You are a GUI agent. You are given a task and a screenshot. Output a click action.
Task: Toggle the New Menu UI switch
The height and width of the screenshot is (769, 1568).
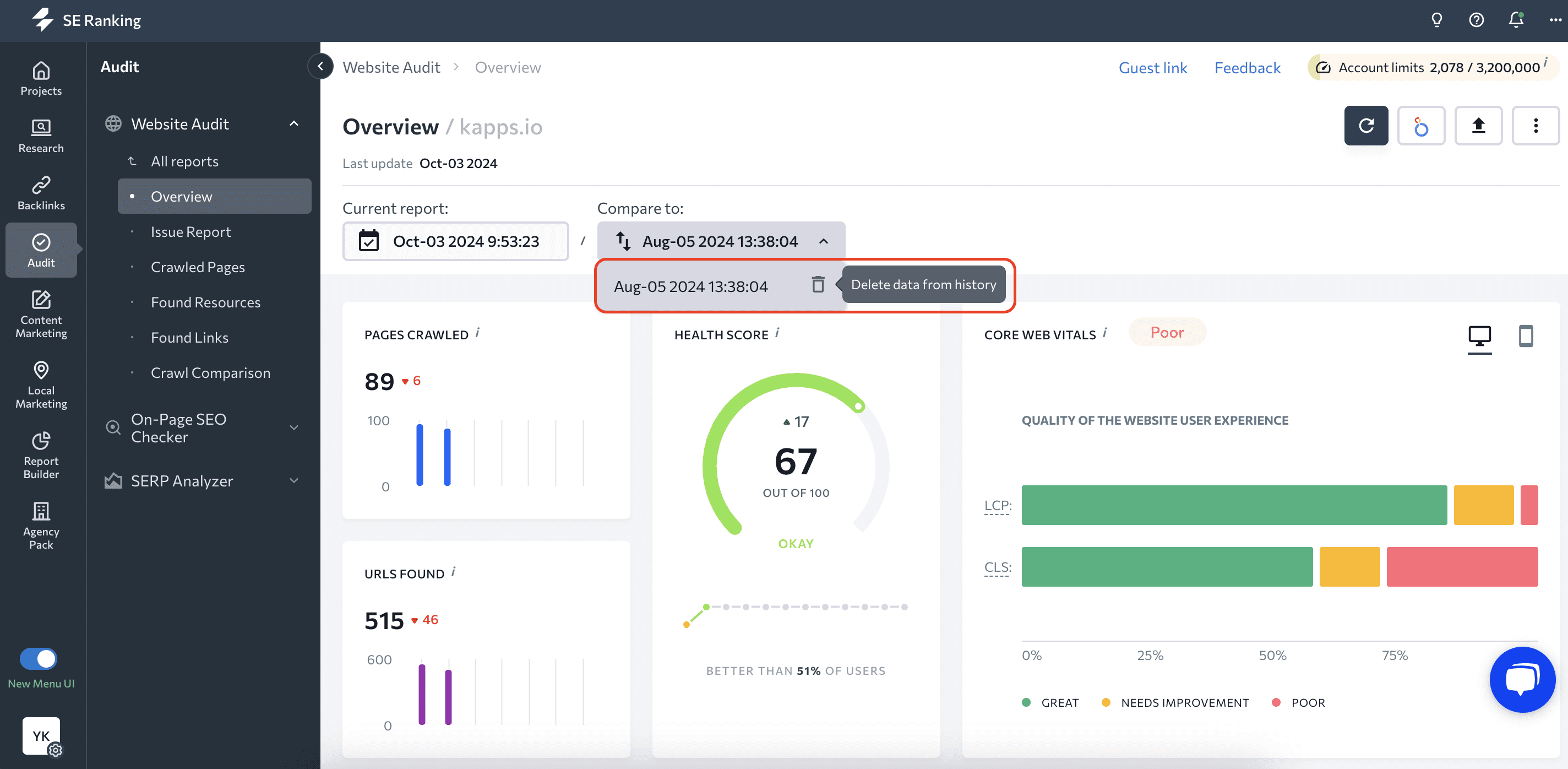point(39,659)
